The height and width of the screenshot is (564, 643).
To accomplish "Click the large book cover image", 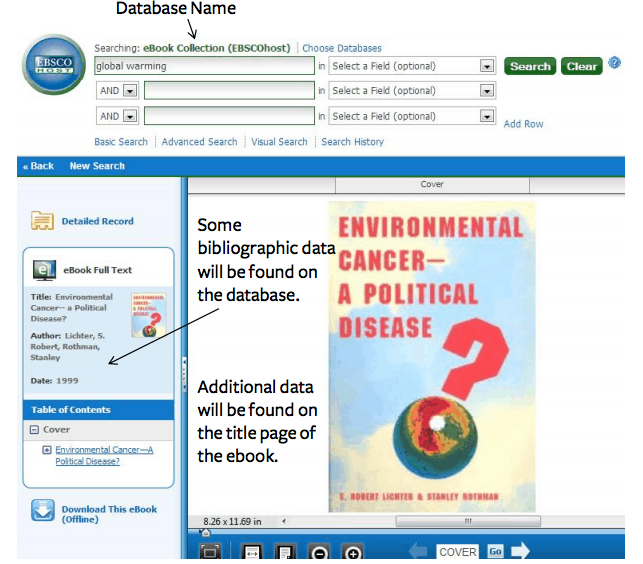I will [x=432, y=356].
